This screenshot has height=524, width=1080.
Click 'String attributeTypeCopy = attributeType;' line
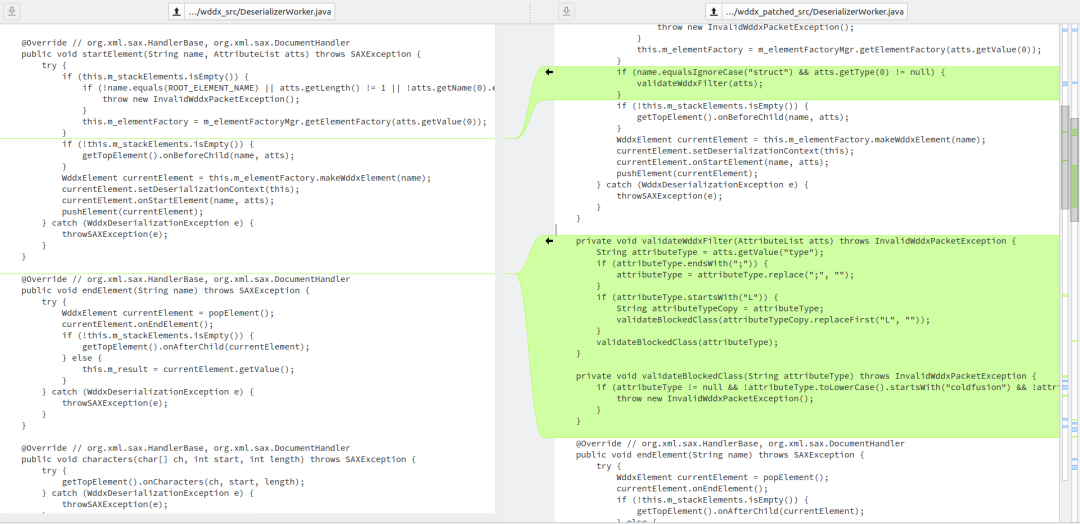click(720, 308)
